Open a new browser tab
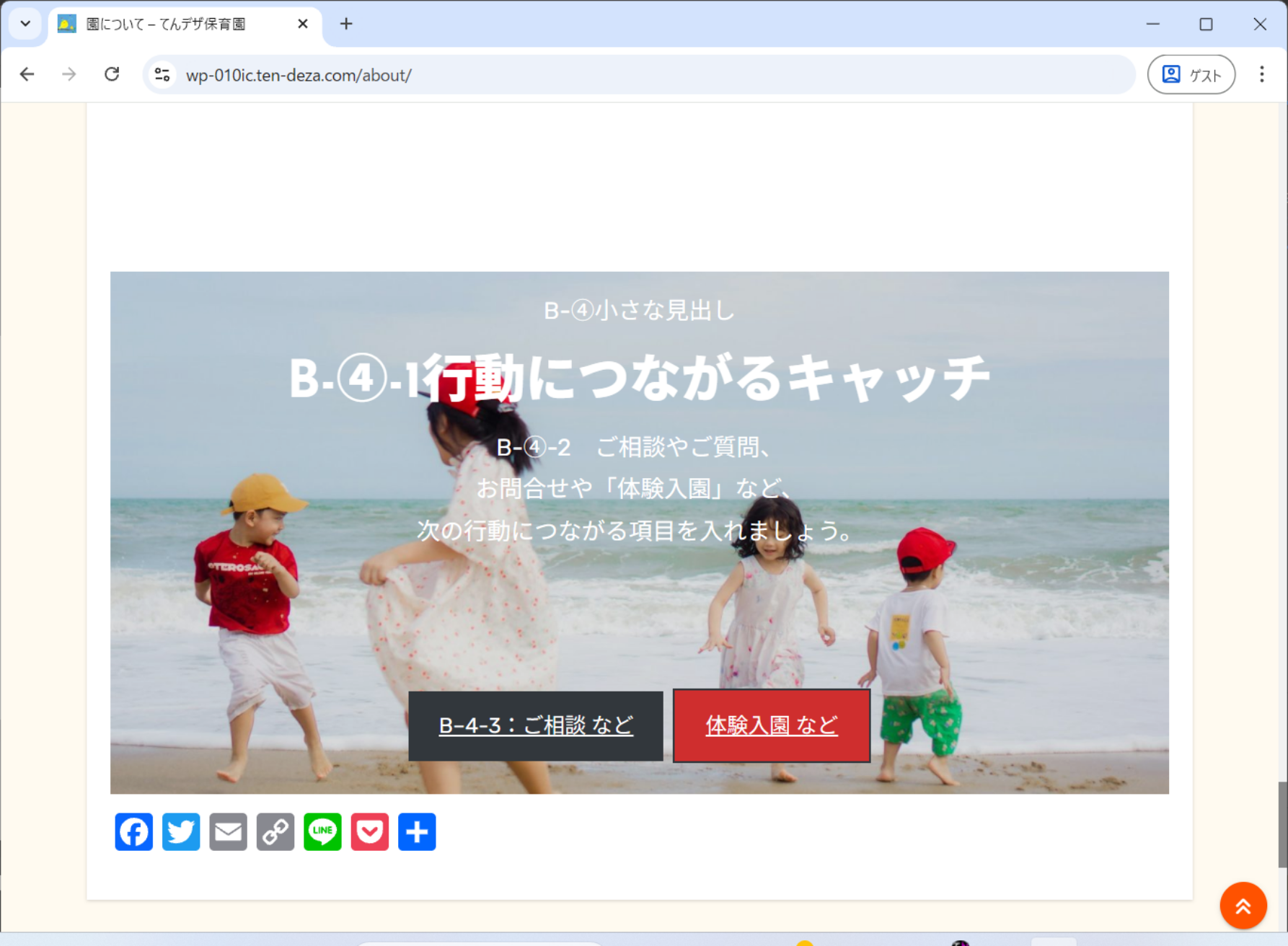This screenshot has width=1288, height=946. pos(346,24)
